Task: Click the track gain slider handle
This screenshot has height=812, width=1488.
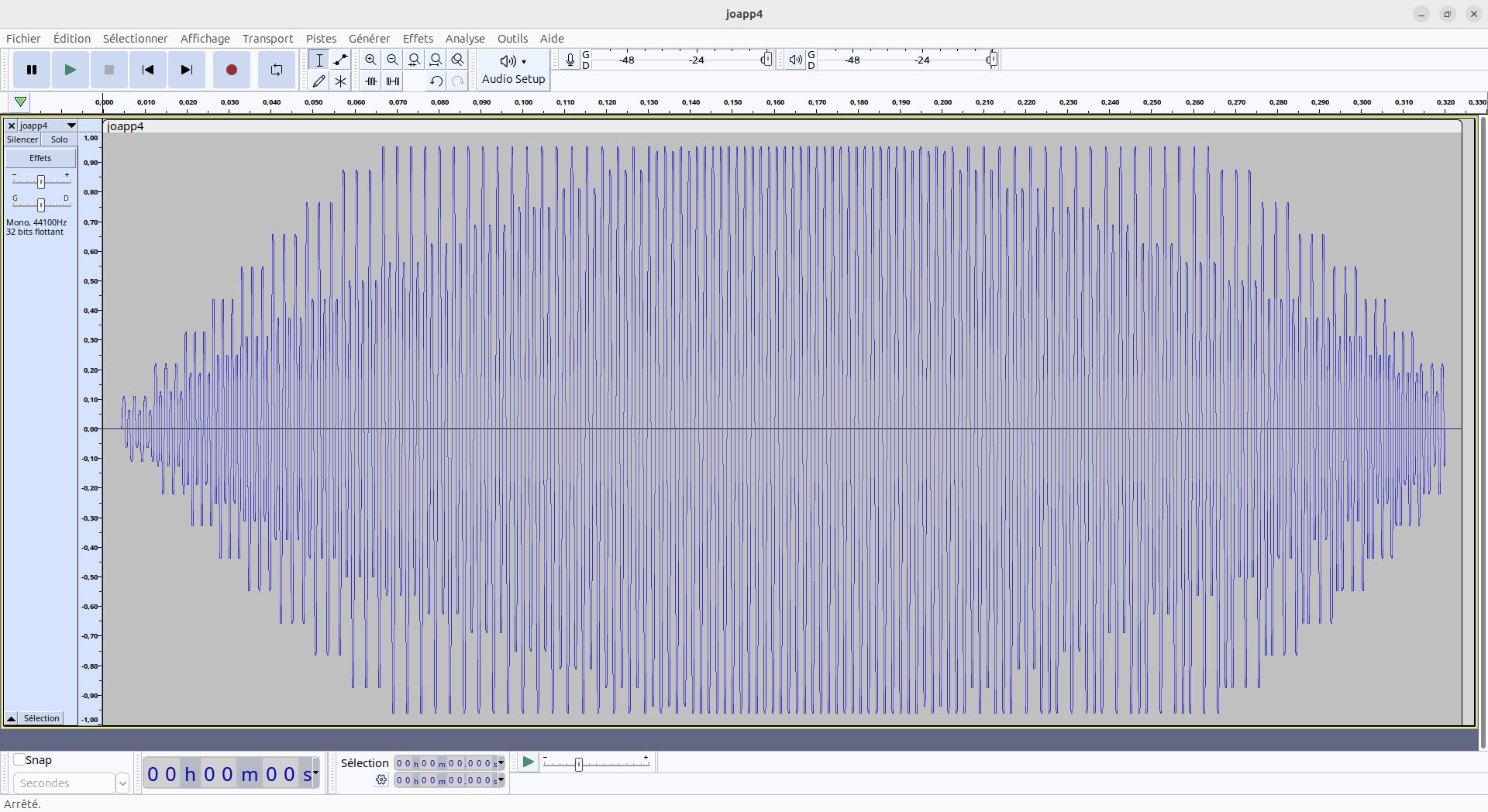Action: (x=41, y=181)
